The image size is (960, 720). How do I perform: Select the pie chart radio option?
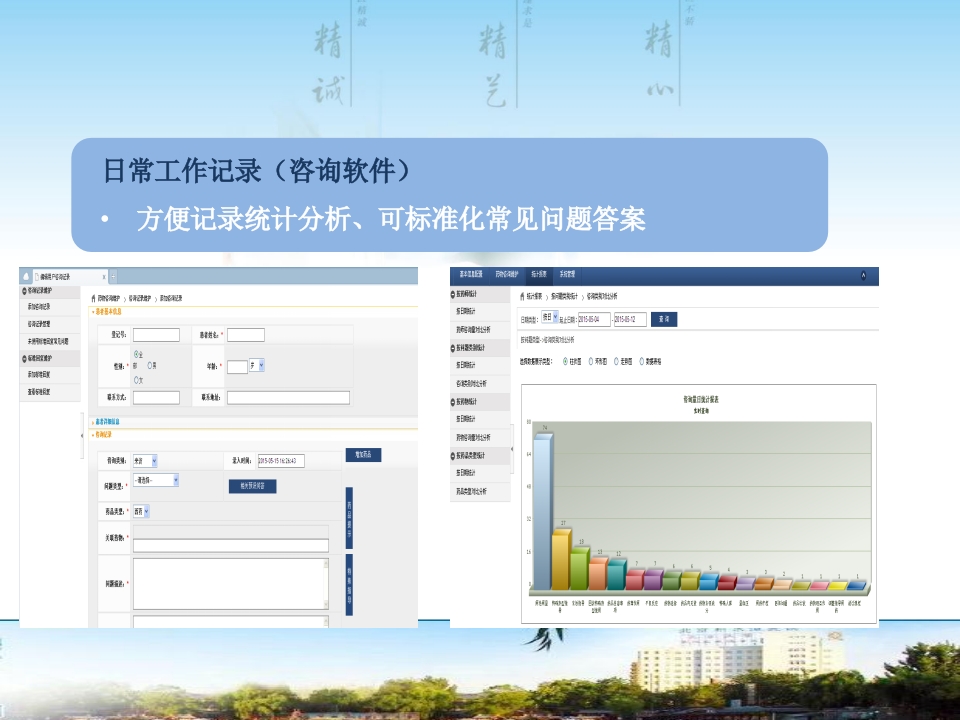591,360
